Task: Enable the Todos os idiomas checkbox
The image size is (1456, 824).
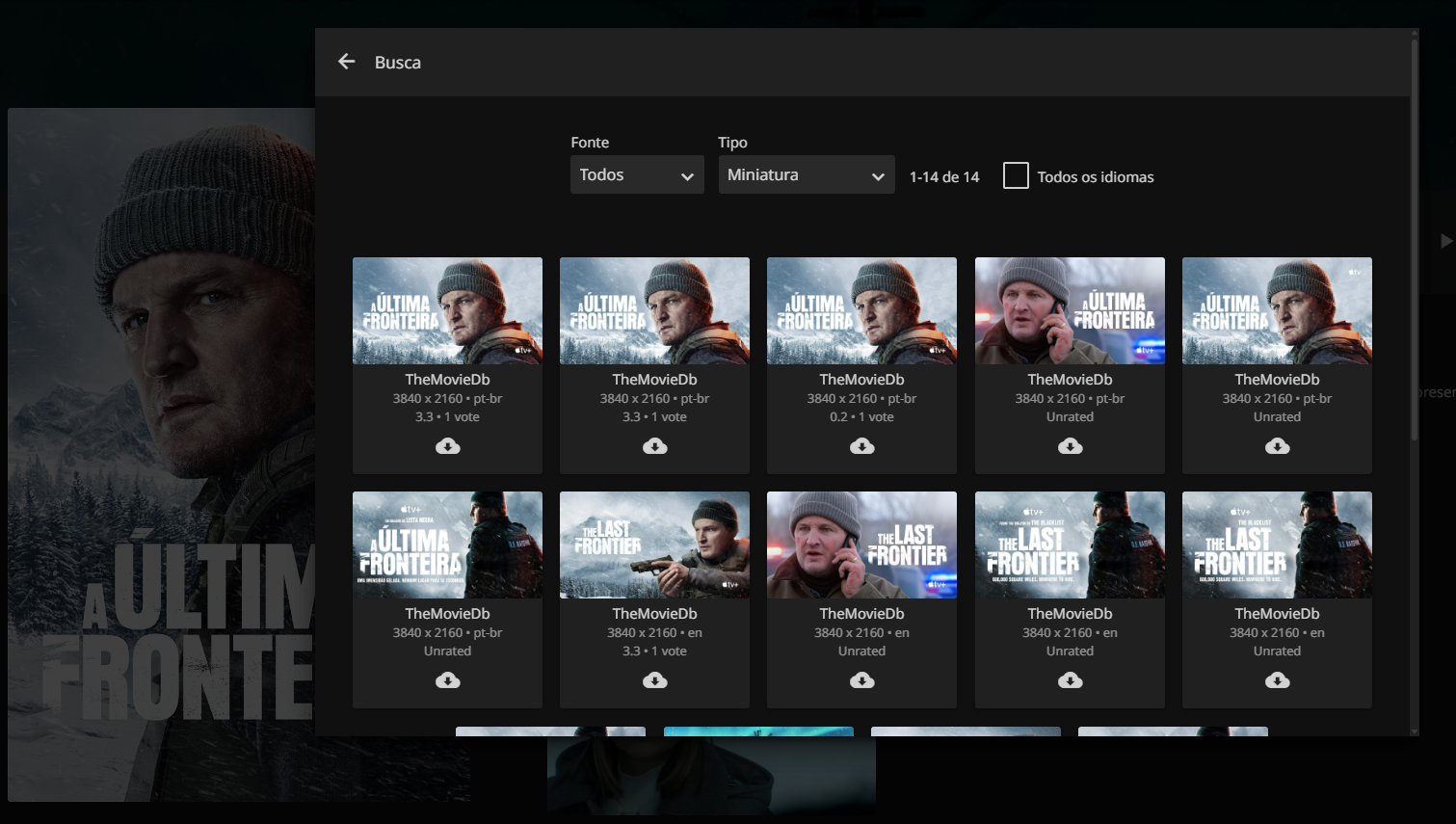Action: tap(1016, 175)
